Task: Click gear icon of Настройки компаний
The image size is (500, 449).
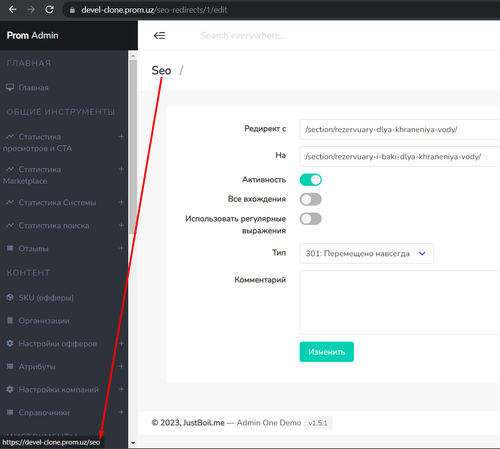Action: [10, 389]
